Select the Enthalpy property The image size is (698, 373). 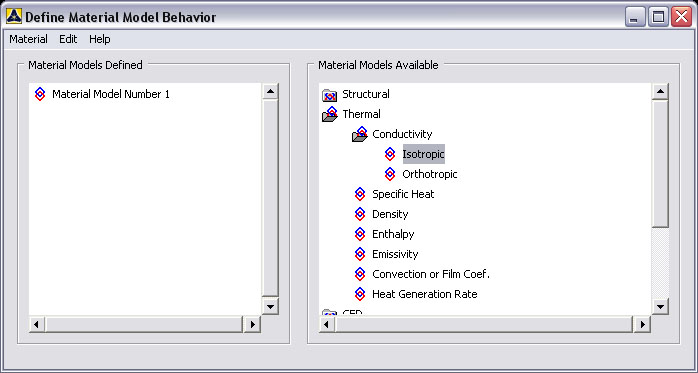pos(393,234)
